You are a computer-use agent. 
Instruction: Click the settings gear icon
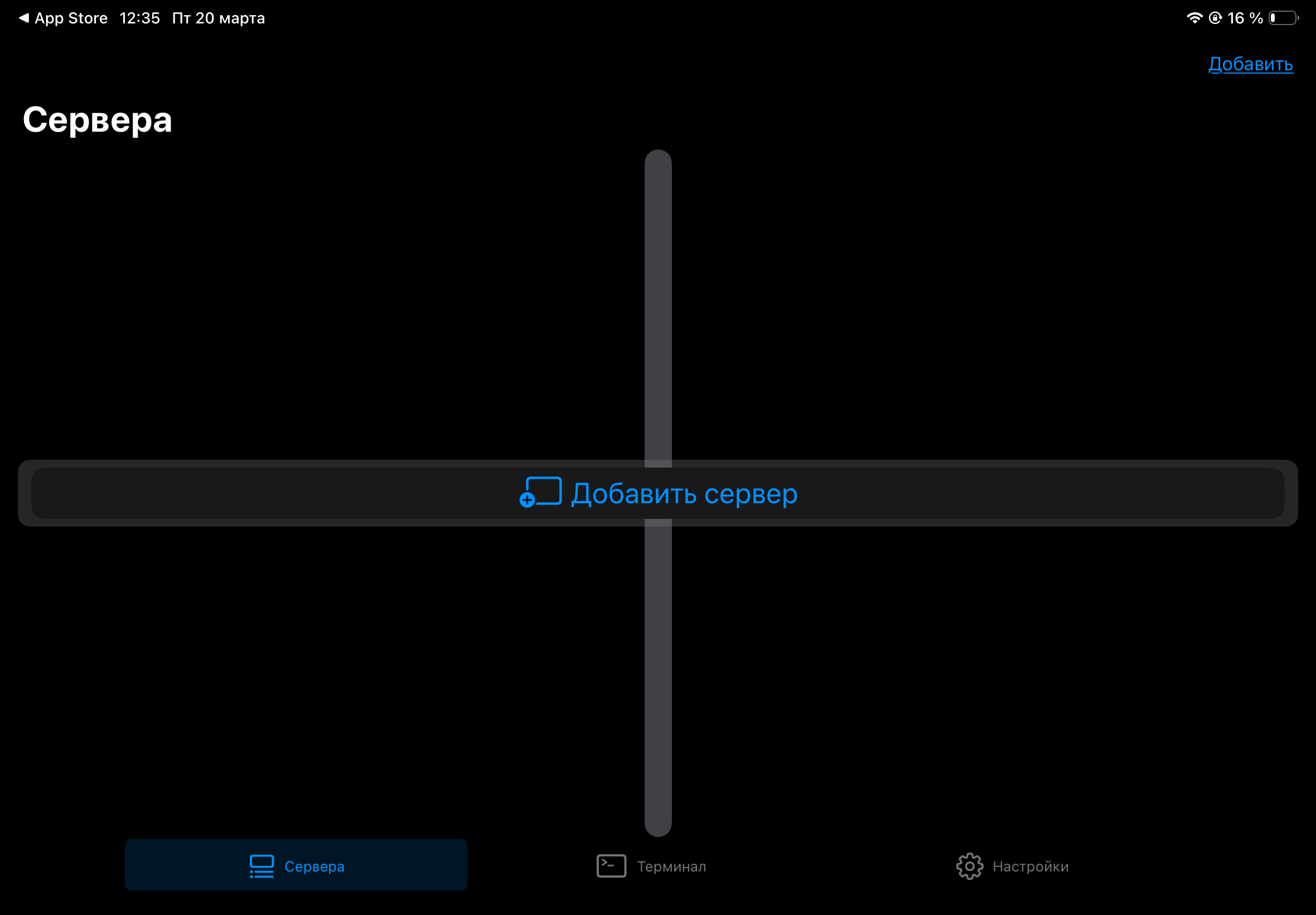[x=969, y=866]
